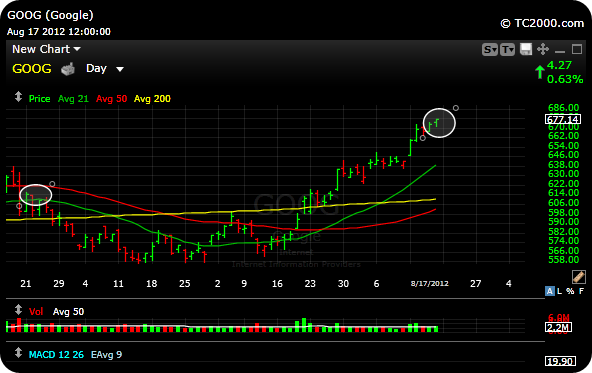Click the red Vol legend label
Viewport: 592px width, 373px height.
click(36, 312)
